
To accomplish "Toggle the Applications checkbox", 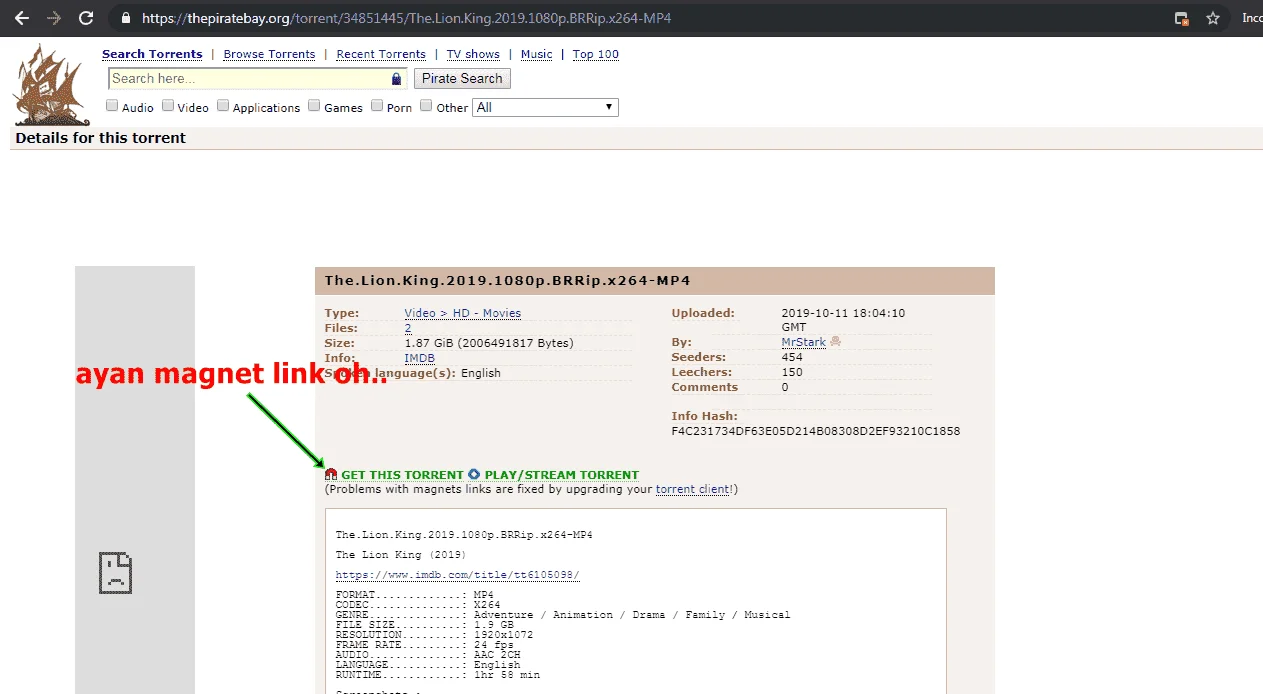I will click(x=223, y=106).
